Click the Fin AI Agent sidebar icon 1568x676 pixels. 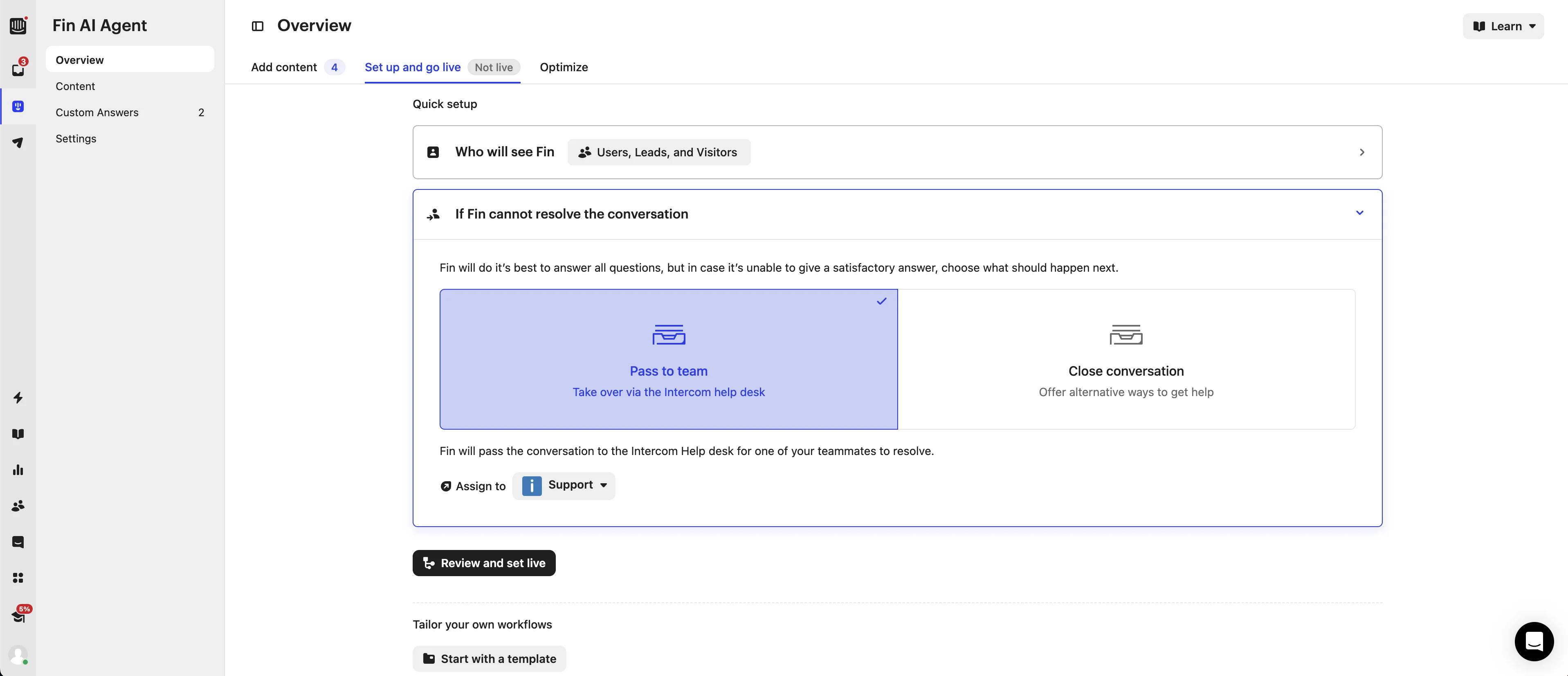point(18,106)
